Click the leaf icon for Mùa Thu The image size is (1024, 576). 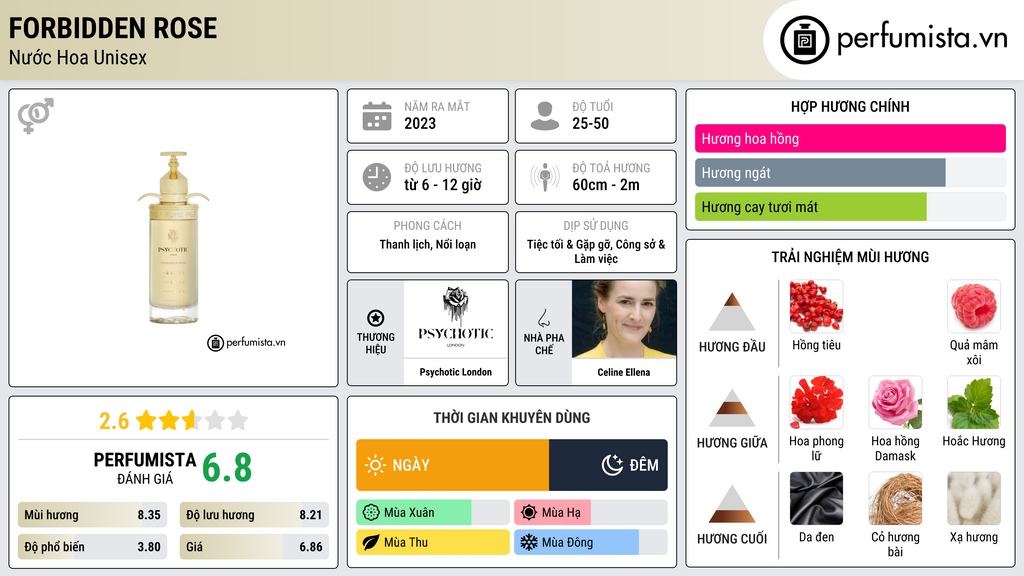[x=371, y=542]
